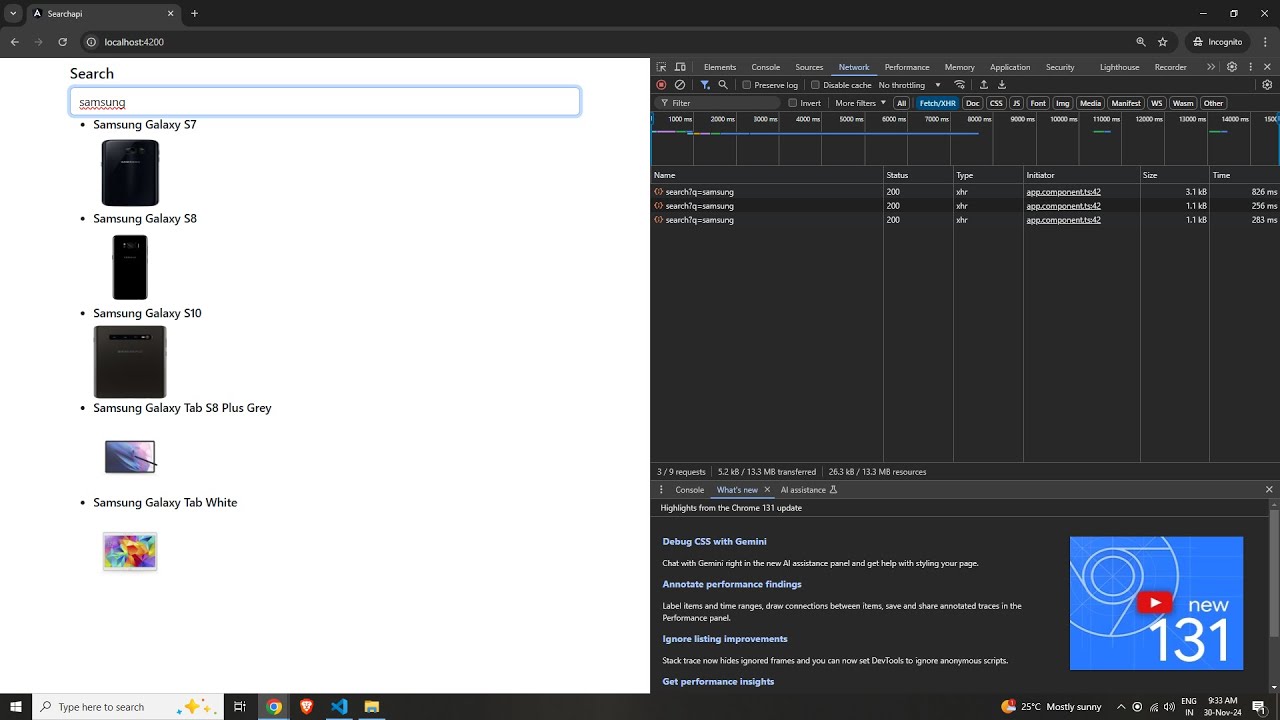Open app.component.ts:42 link in first row
Image resolution: width=1280 pixels, height=720 pixels.
[x=1063, y=192]
